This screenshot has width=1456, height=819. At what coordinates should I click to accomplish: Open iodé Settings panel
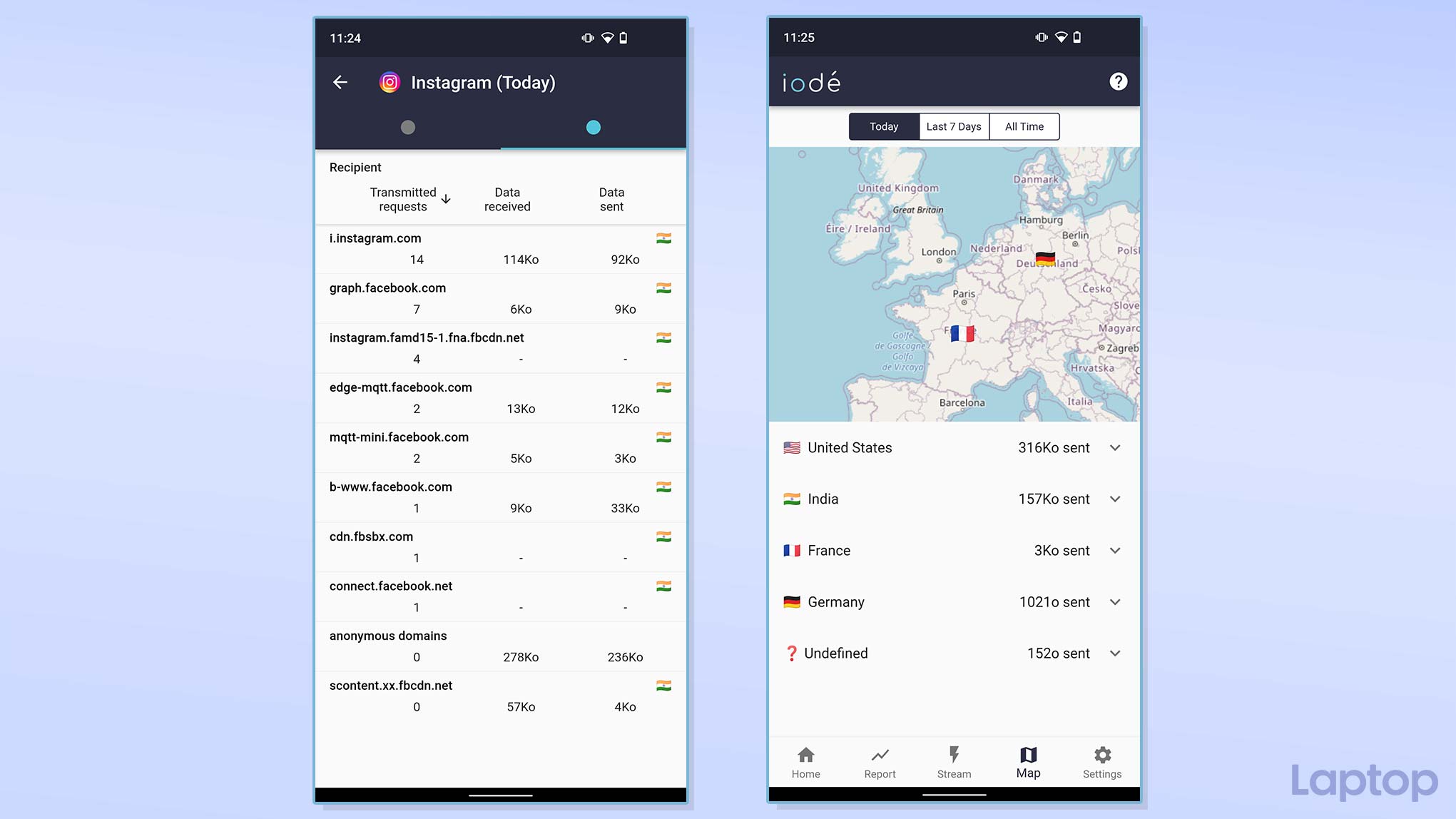click(1102, 761)
